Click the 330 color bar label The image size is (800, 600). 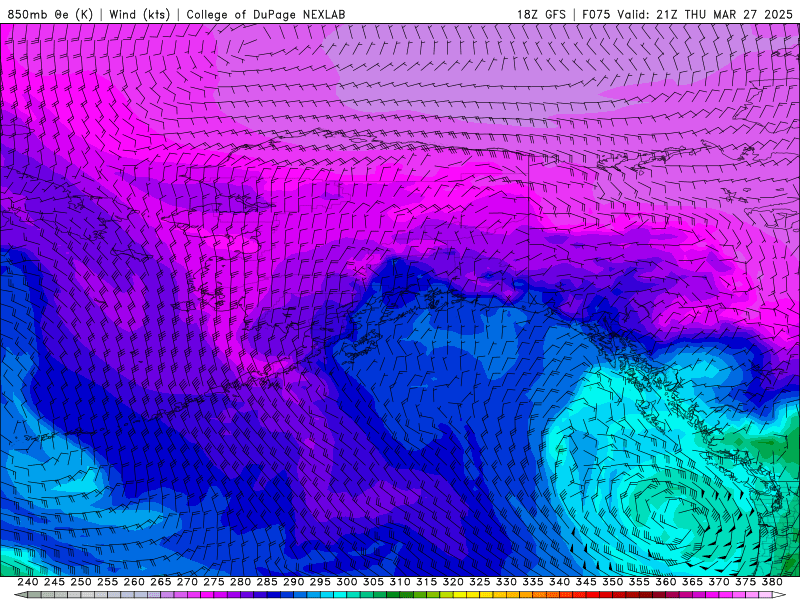(x=506, y=582)
